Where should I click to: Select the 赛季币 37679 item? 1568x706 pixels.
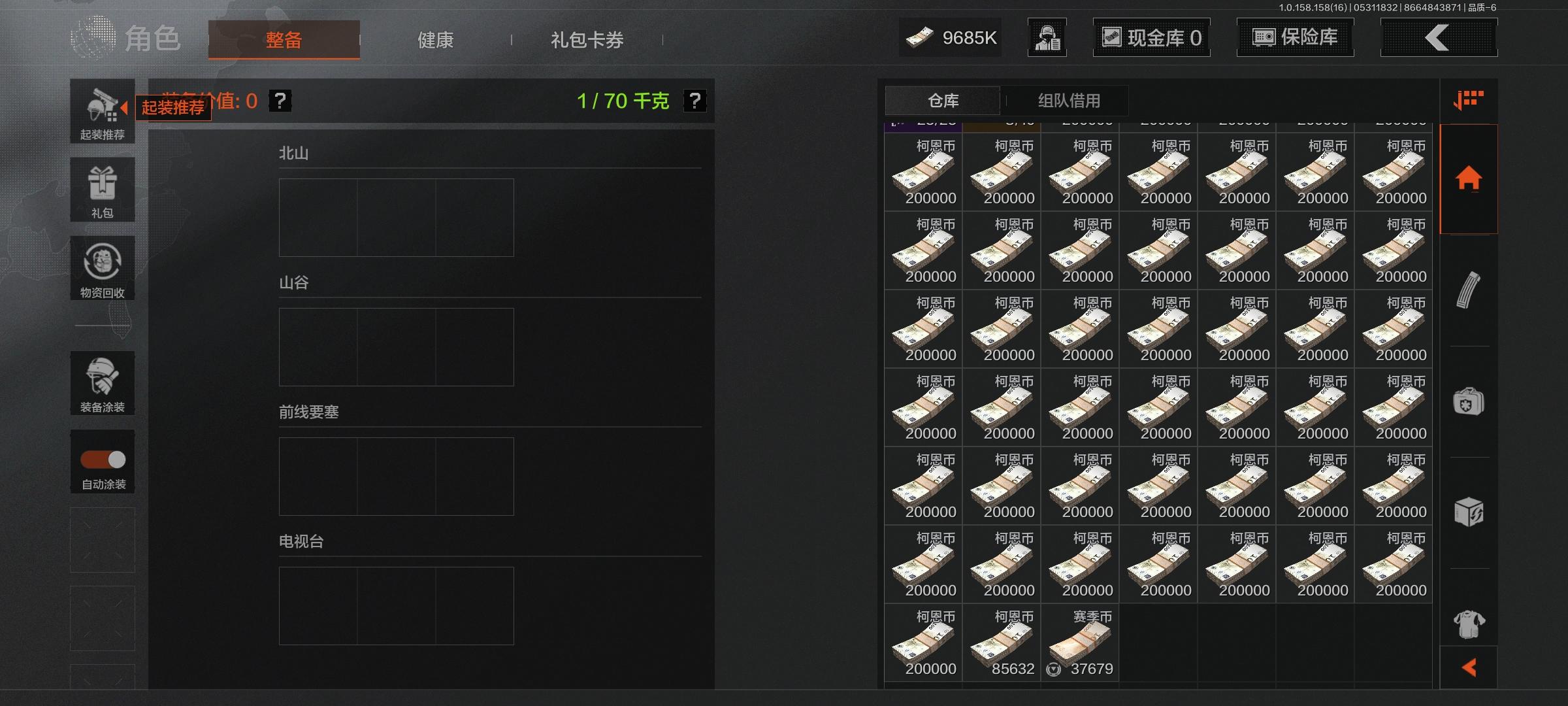1080,643
